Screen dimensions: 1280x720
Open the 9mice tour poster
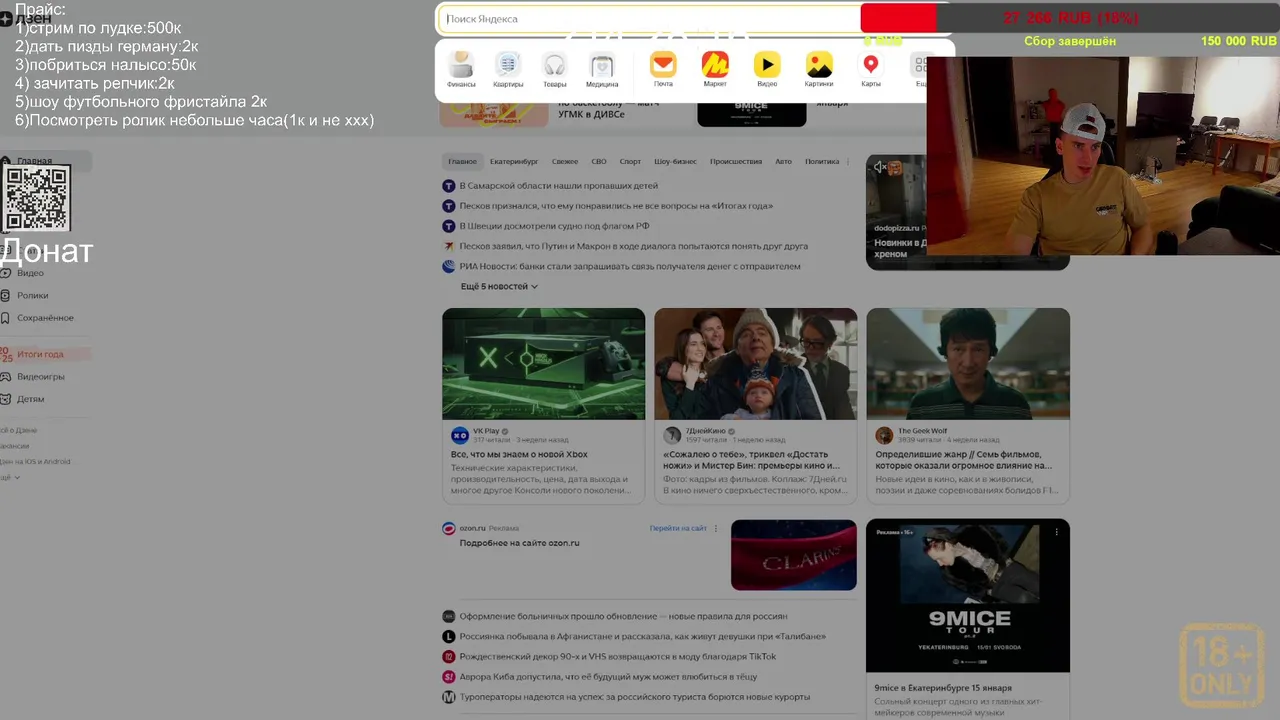(x=968, y=596)
